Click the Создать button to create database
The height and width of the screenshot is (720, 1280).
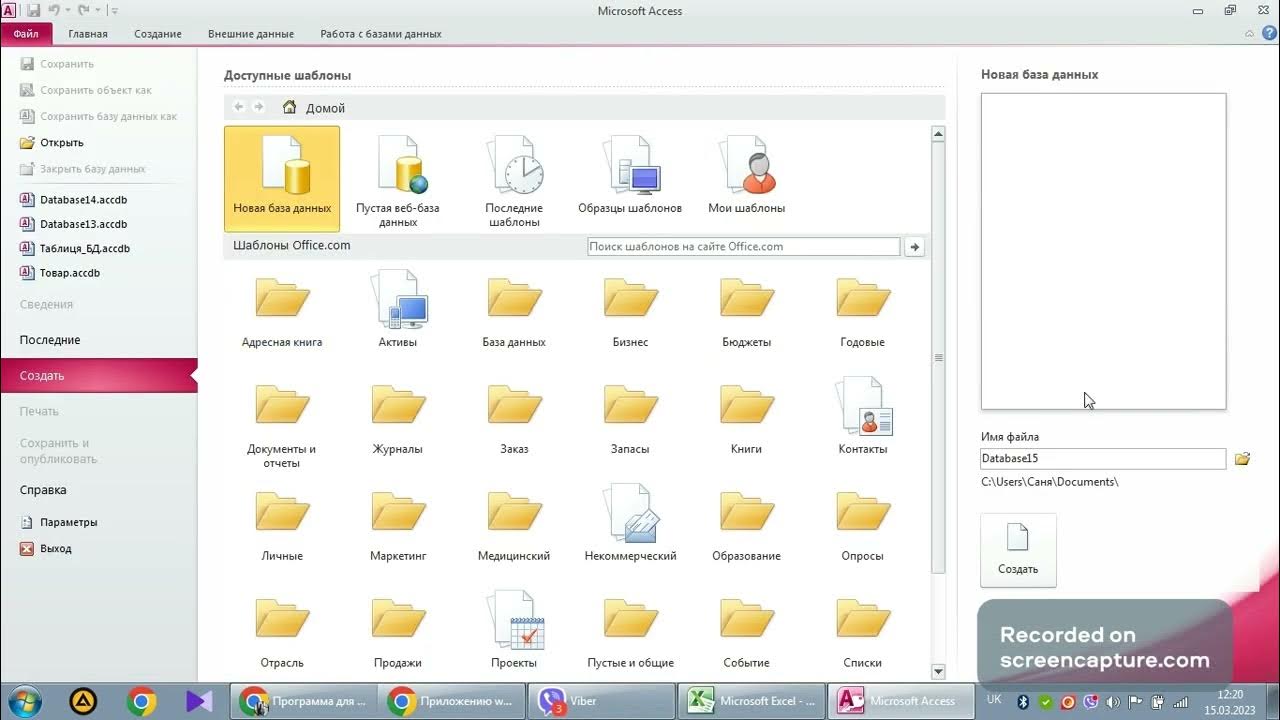click(x=1018, y=550)
